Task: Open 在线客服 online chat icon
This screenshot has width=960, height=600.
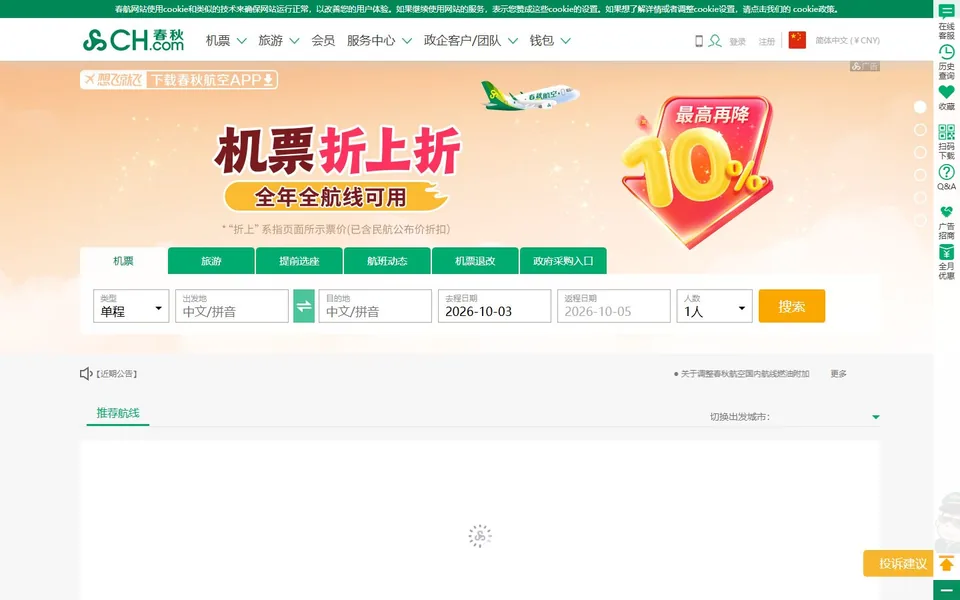Action: click(947, 11)
